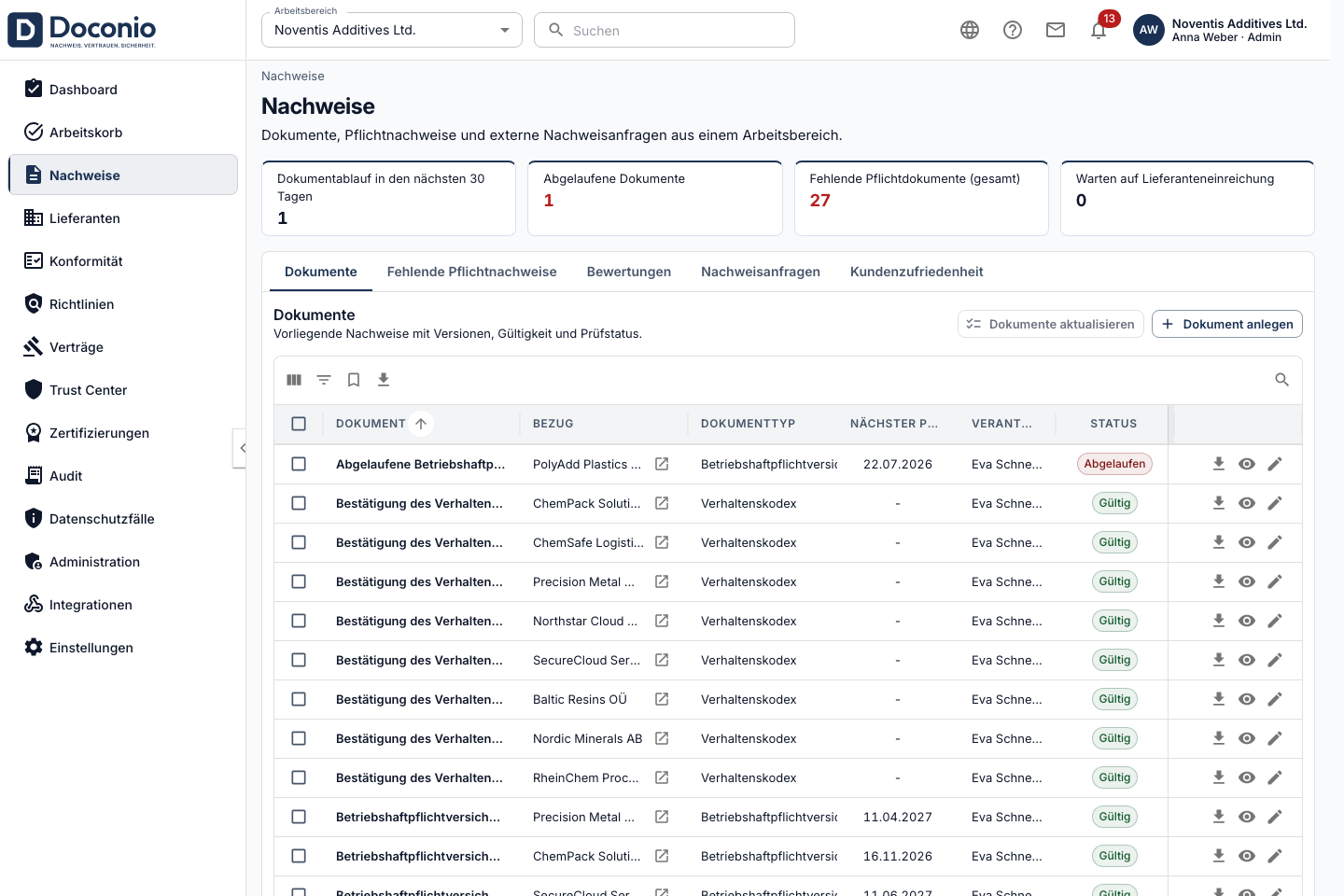Image resolution: width=1344 pixels, height=896 pixels.
Task: Tick the select-all header checkbox
Action: [x=299, y=424]
